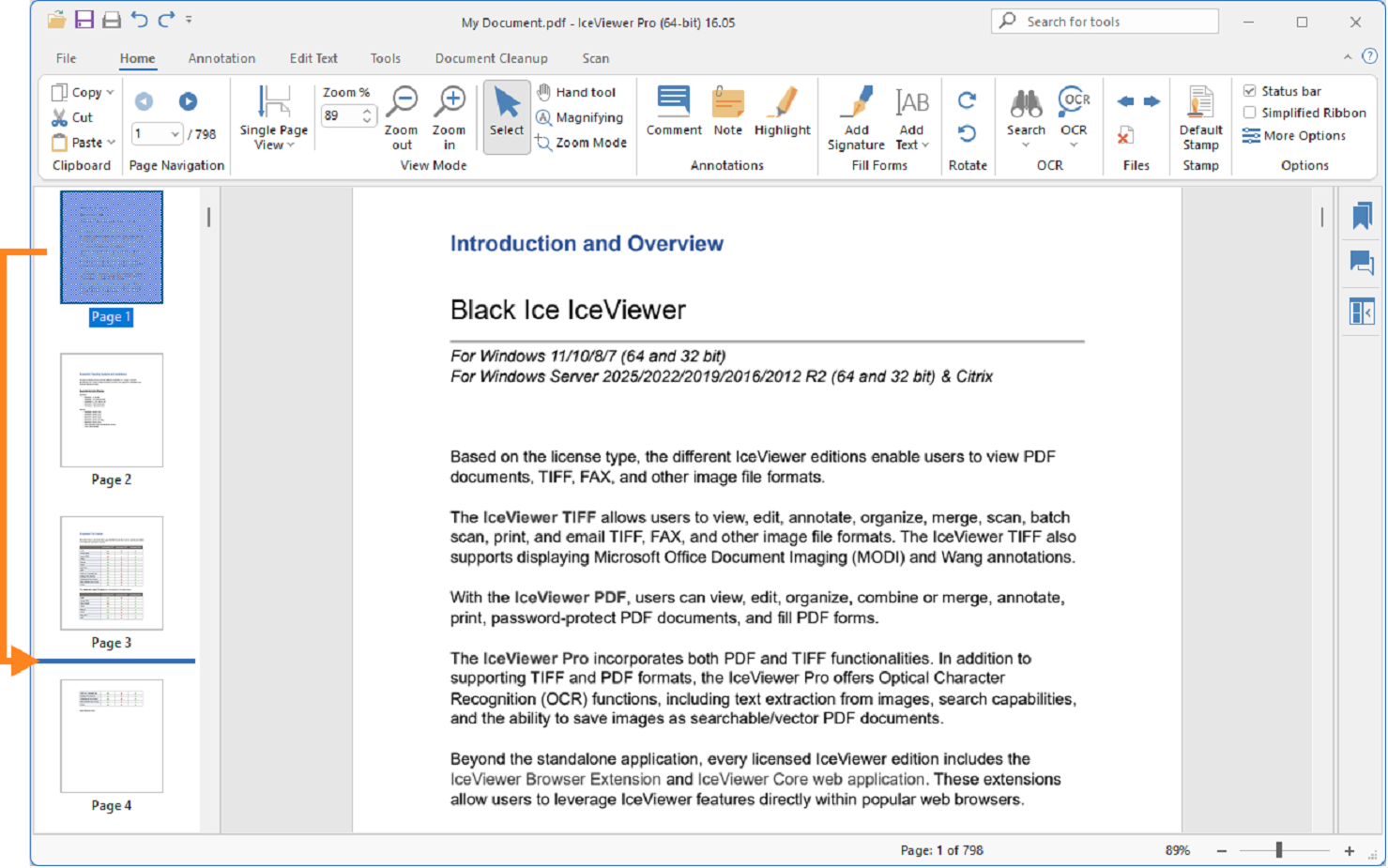Open the Add Text dropdown
Screen dimensions: 1388x868
point(911,117)
